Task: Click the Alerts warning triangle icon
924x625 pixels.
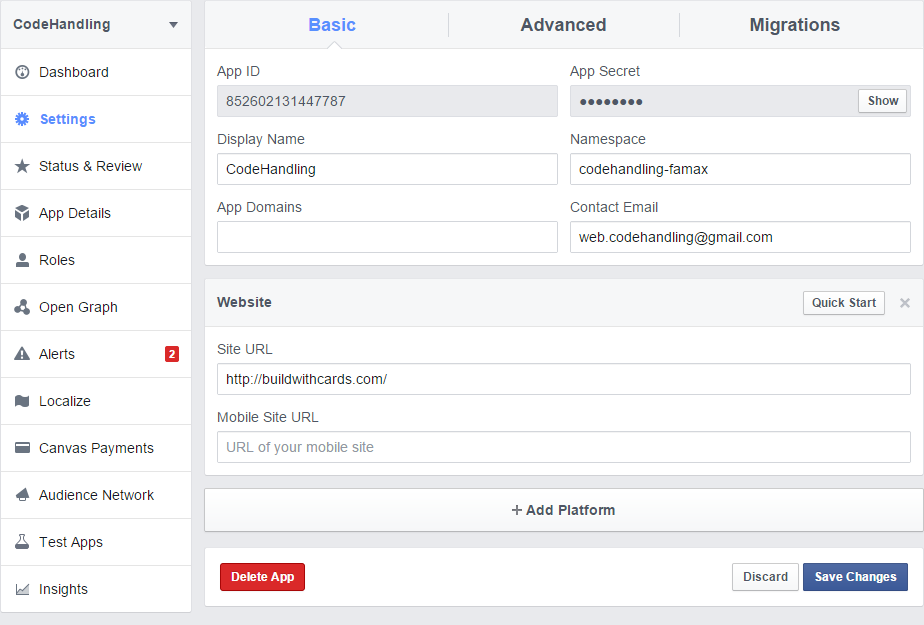Action: (x=22, y=354)
